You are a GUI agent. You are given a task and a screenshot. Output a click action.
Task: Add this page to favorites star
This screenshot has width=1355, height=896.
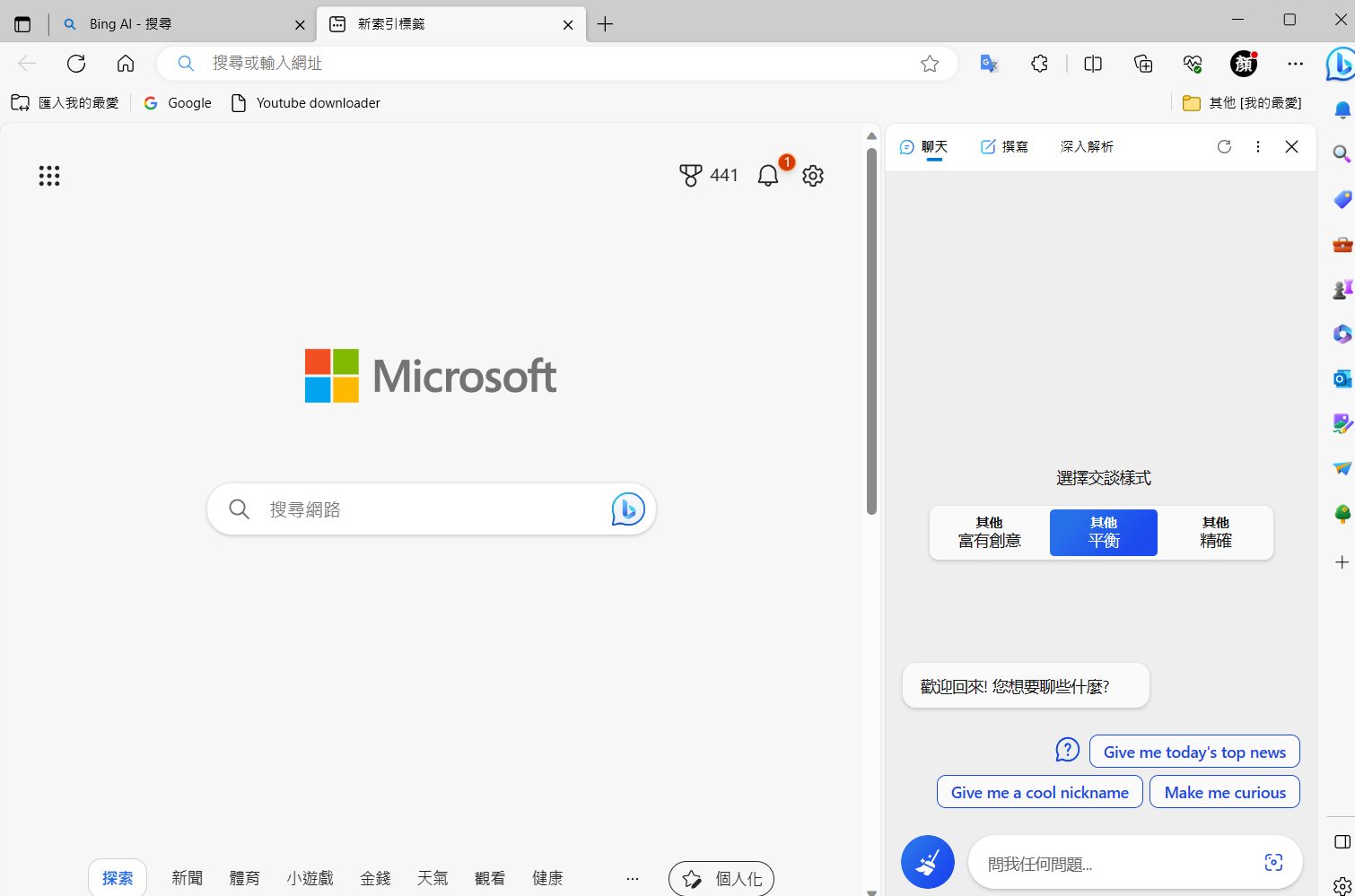930,63
